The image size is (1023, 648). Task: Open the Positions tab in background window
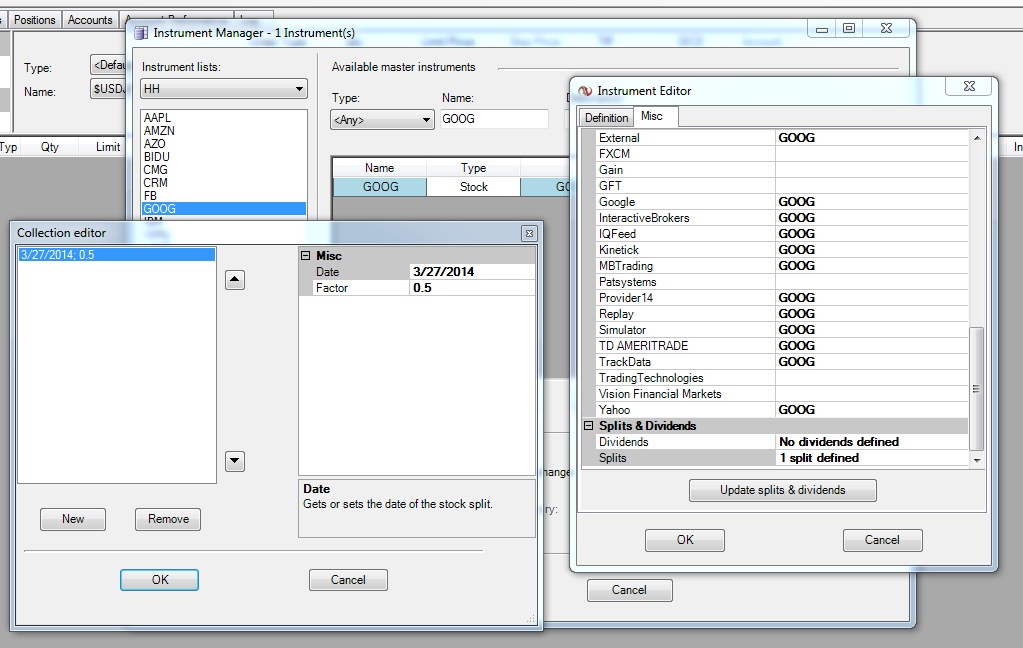pyautogui.click(x=35, y=20)
